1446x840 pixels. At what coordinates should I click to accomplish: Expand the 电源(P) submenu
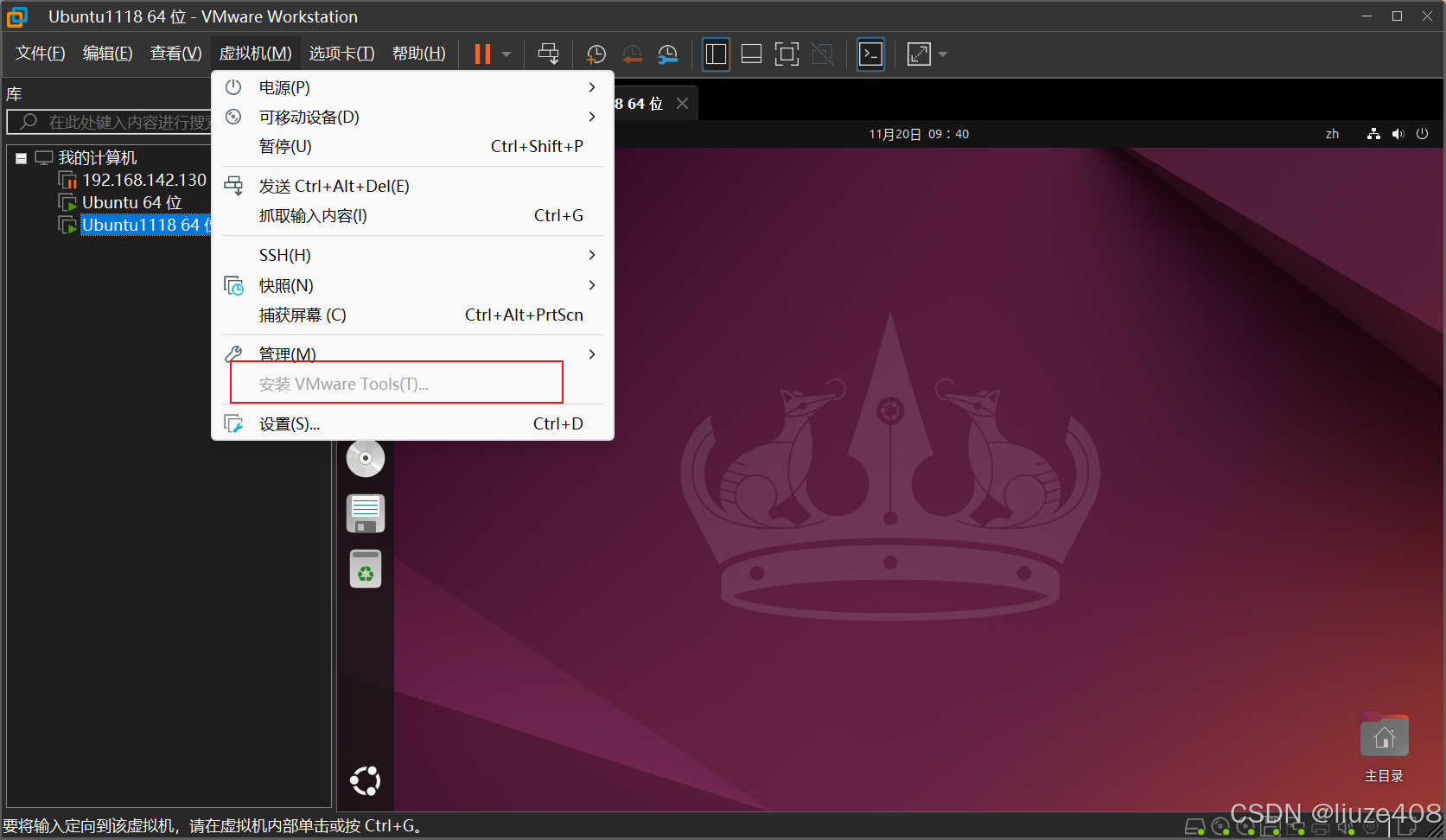[412, 87]
